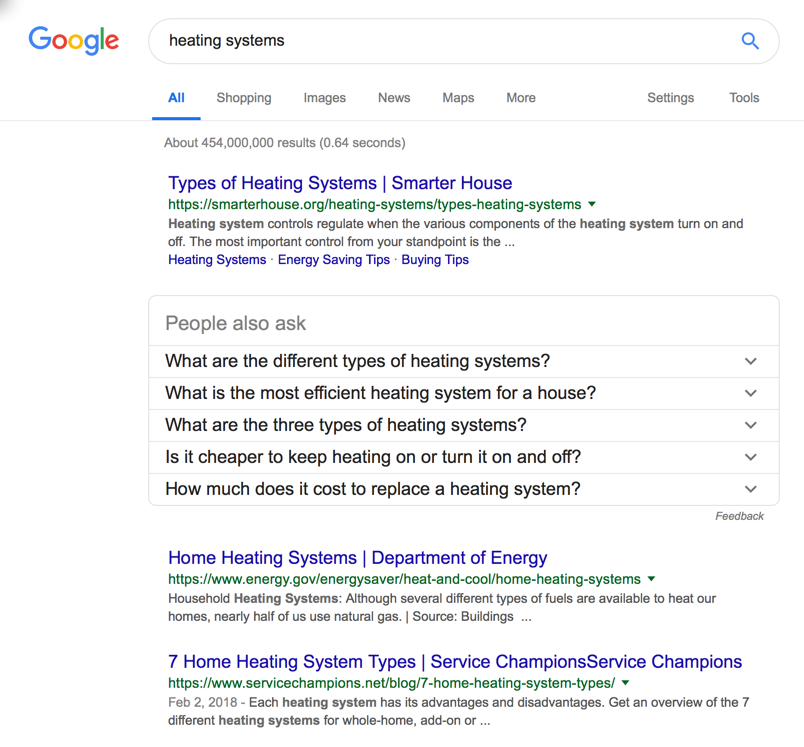Switch to the Shopping tab
Screen dimensions: 804x747
point(244,98)
